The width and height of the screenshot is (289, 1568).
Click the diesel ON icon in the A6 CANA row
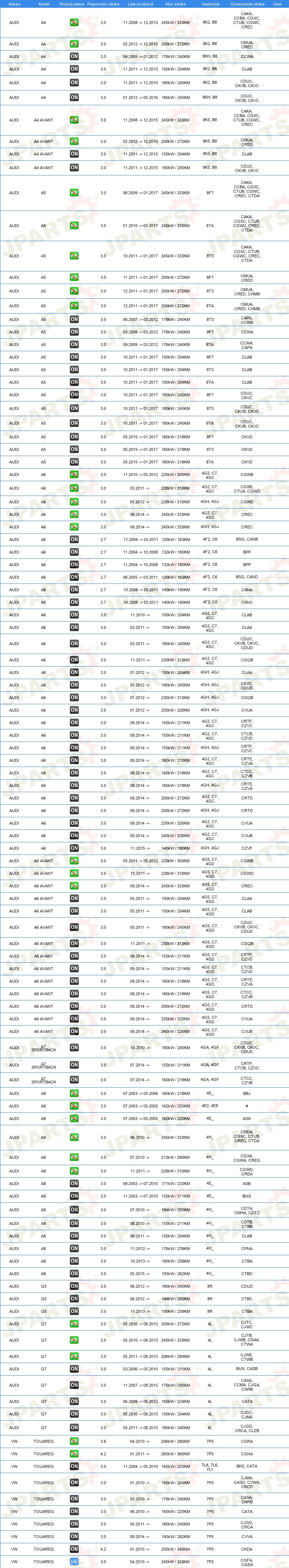pyautogui.click(x=74, y=590)
